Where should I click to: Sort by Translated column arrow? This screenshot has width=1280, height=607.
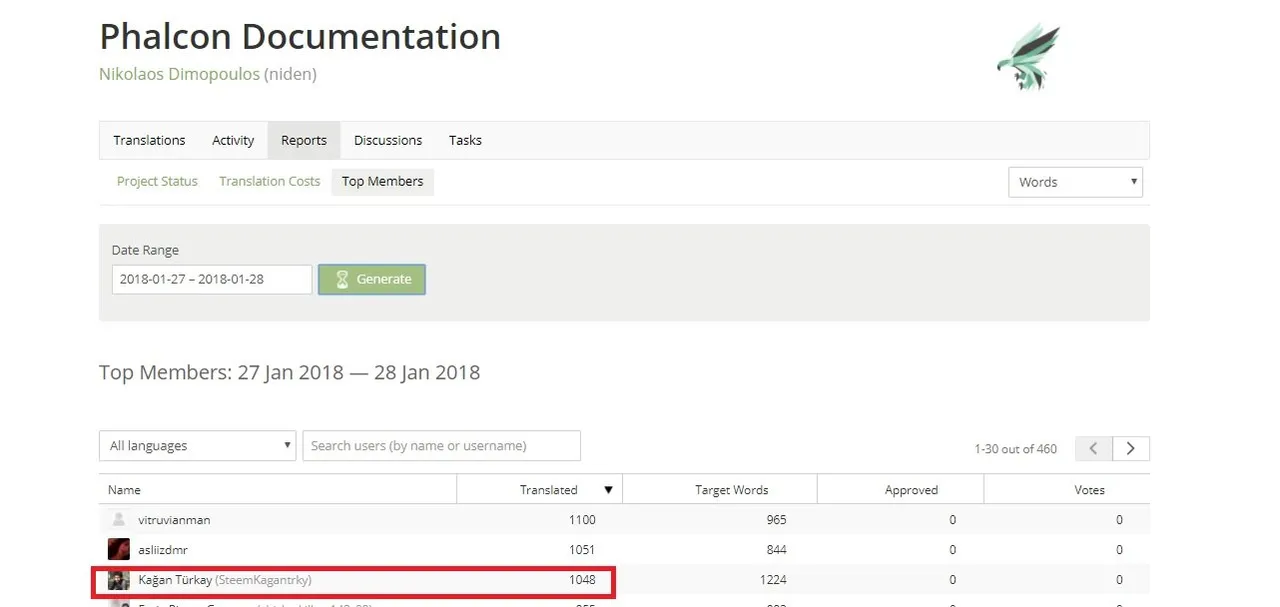(608, 490)
